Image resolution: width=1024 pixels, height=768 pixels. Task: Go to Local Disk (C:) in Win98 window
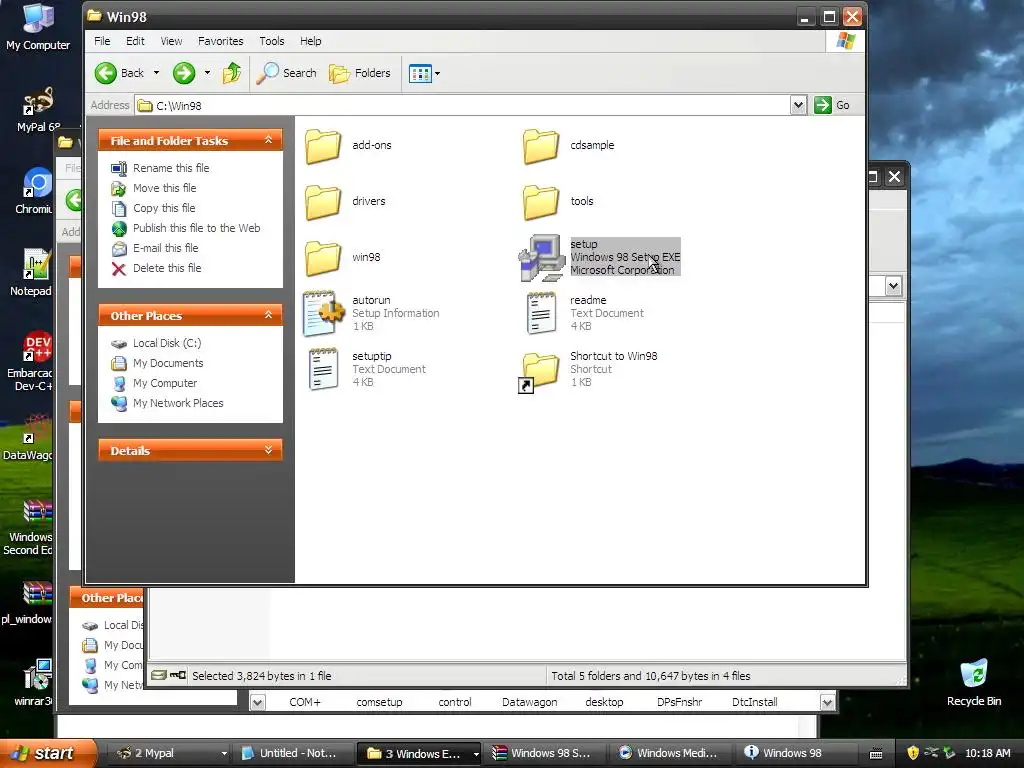click(x=167, y=343)
